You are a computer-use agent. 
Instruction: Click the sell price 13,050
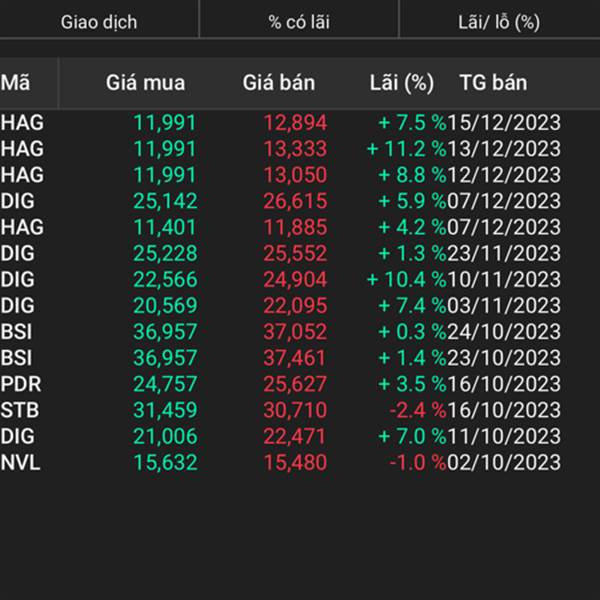(295, 175)
